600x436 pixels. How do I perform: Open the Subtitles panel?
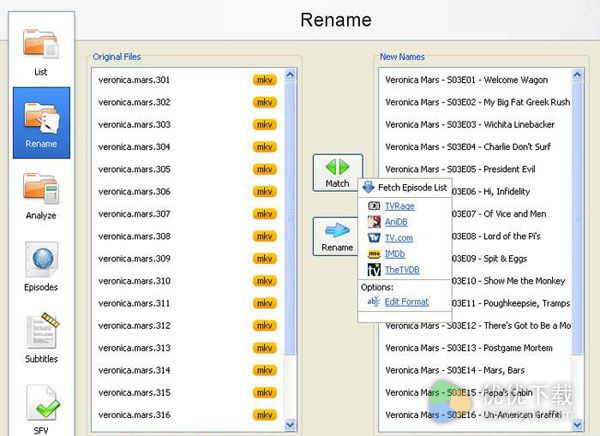pos(41,337)
